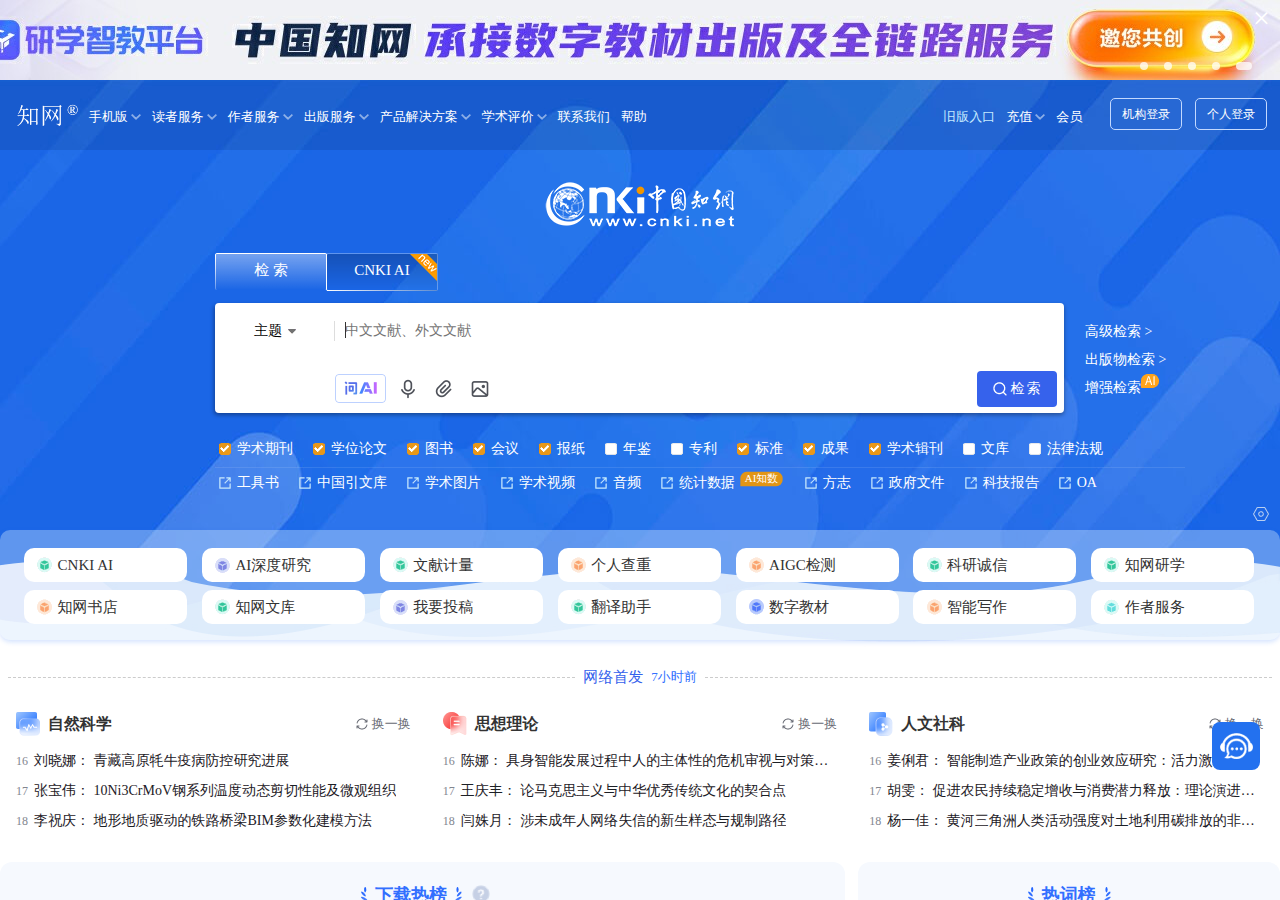Expand the 学术评价 menu

click(514, 117)
